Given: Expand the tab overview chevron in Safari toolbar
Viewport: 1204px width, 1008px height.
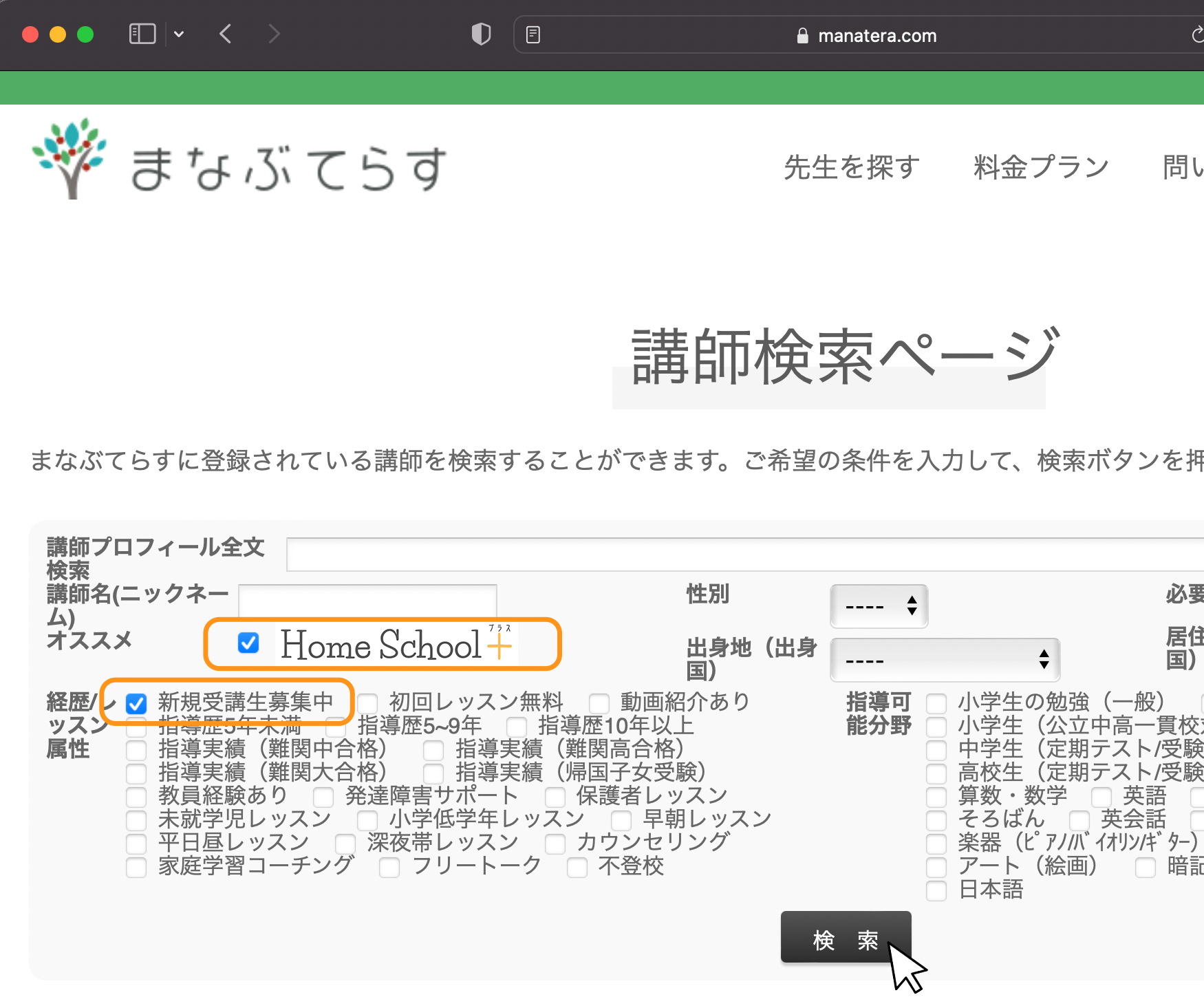Looking at the screenshot, I should [180, 34].
